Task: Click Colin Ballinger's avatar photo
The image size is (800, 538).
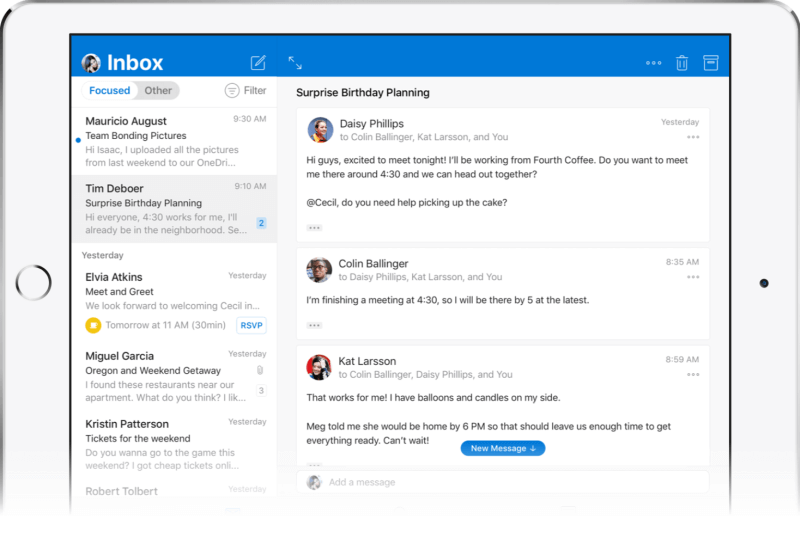Action: coord(319,270)
